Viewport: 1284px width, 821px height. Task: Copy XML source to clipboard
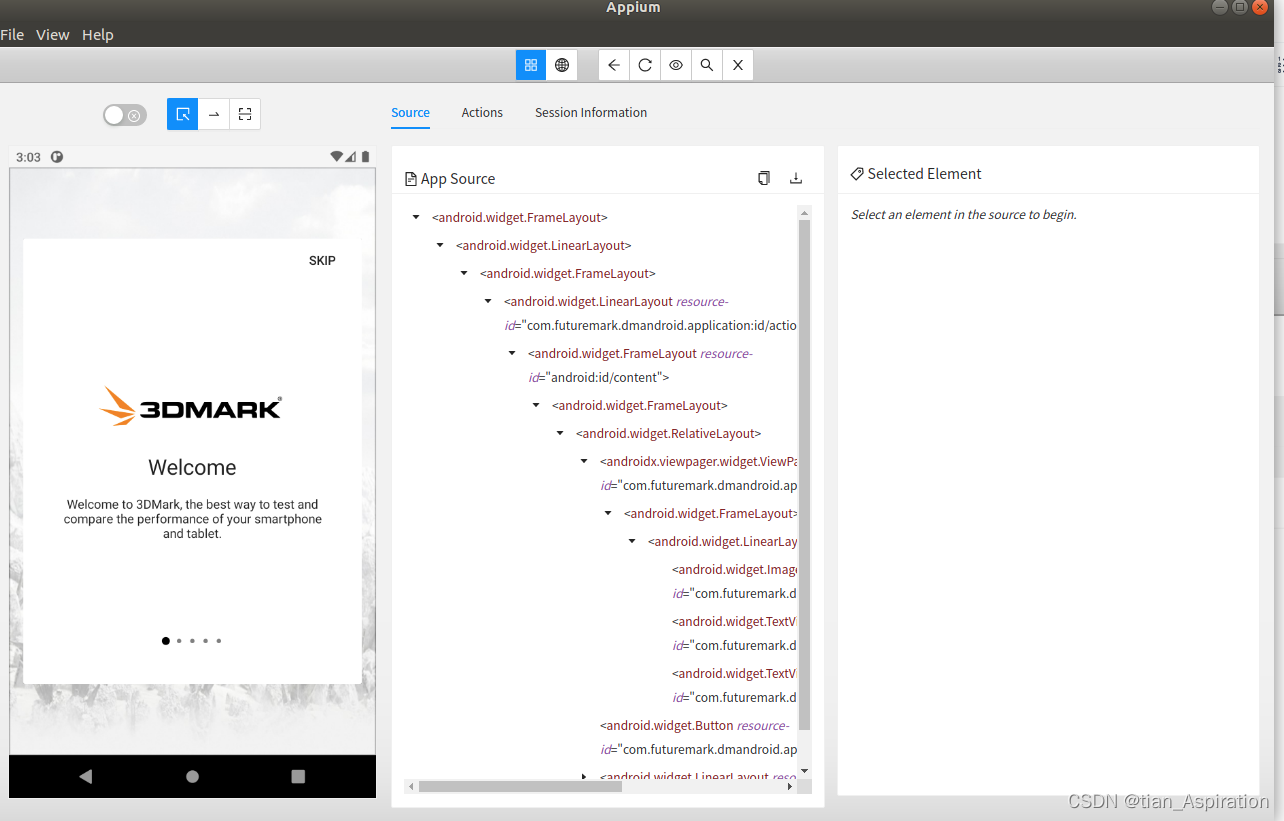point(764,178)
